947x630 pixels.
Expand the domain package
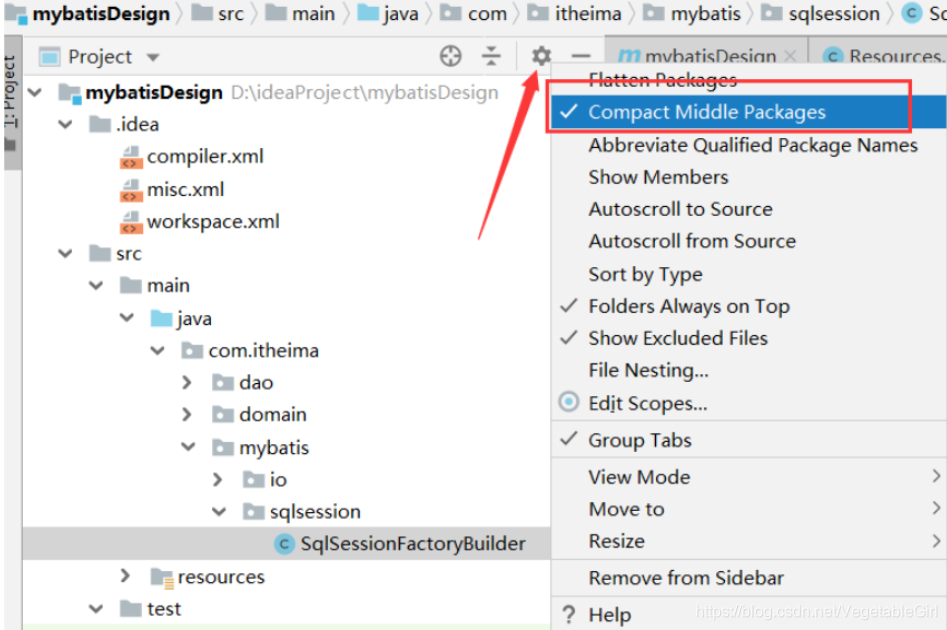point(187,414)
